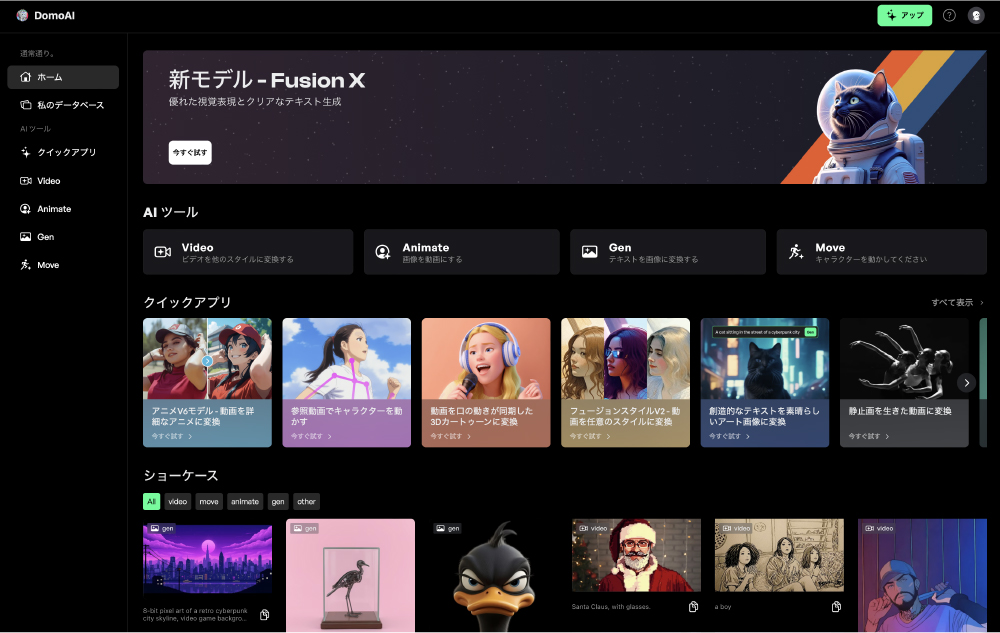Filter showcase by gen tag
This screenshot has width=1000, height=633.
[x=278, y=502]
